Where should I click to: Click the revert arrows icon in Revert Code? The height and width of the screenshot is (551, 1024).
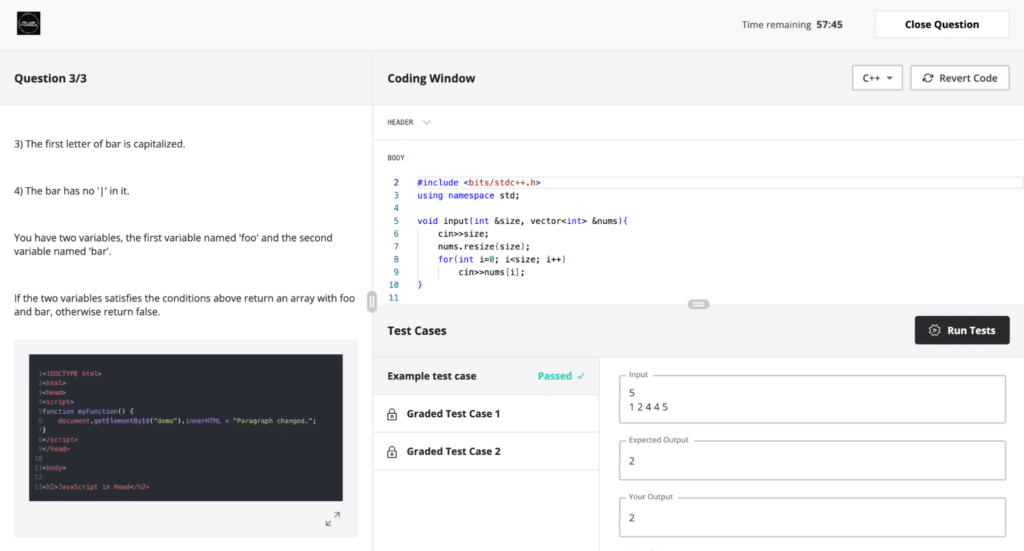pyautogui.click(x=927, y=78)
